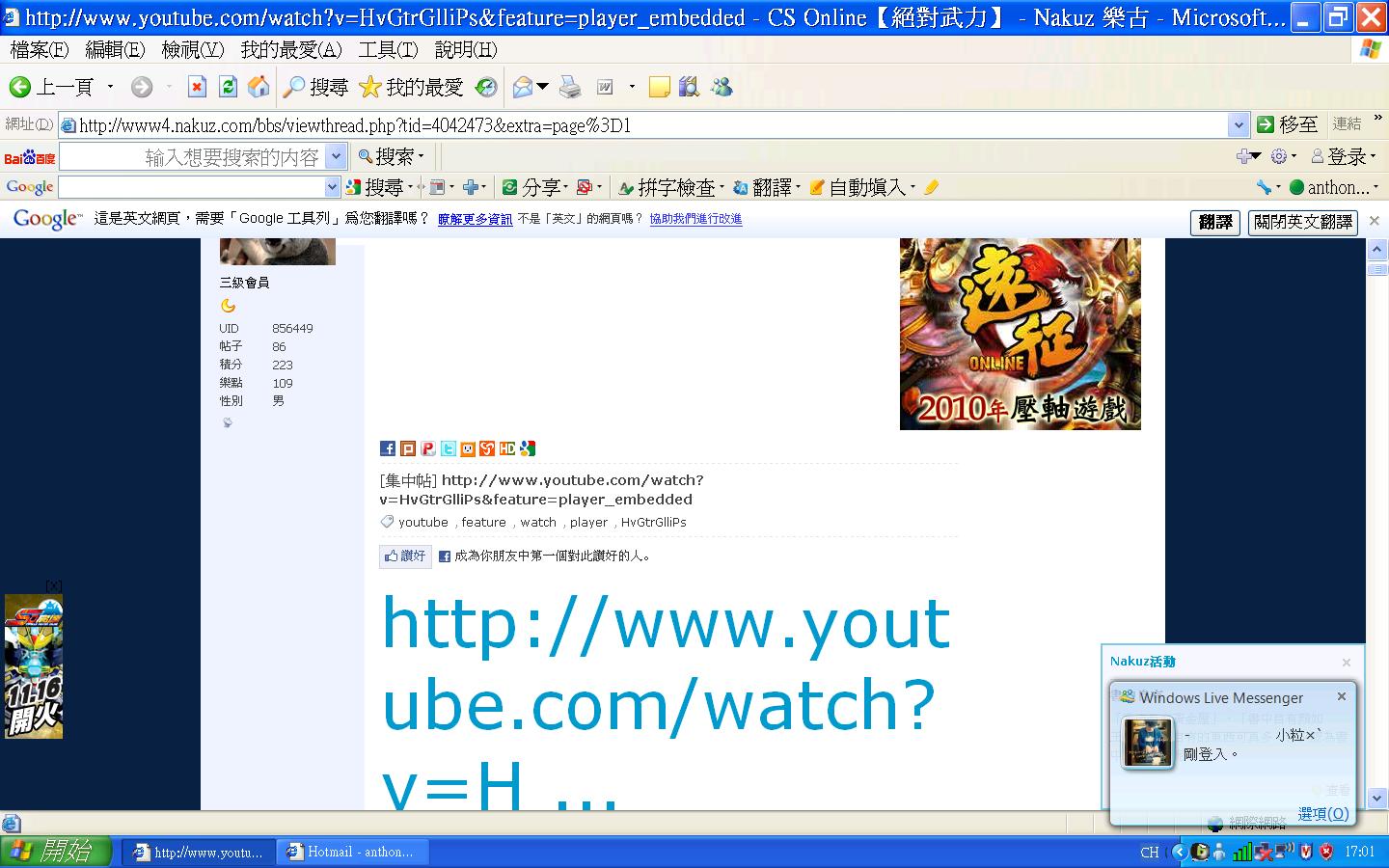Open 我的最愛 favorites star button
This screenshot has width=1389, height=868.
(x=411, y=88)
